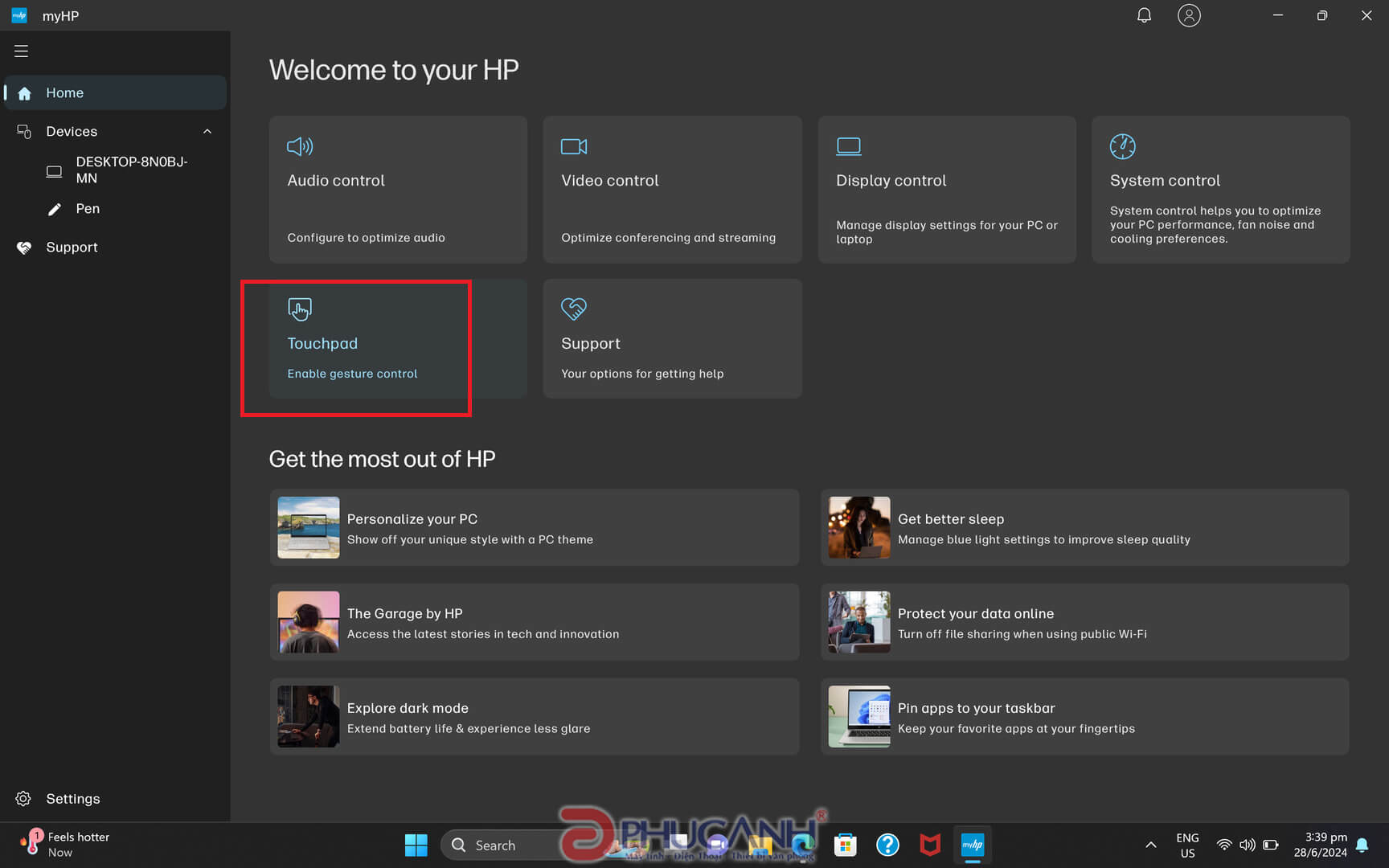Click the Display control laptop icon
The image size is (1389, 868).
[x=849, y=146]
